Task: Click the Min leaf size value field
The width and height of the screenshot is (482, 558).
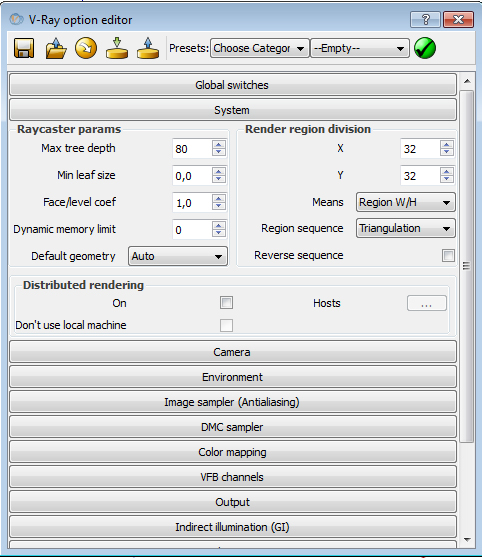Action: pos(192,175)
